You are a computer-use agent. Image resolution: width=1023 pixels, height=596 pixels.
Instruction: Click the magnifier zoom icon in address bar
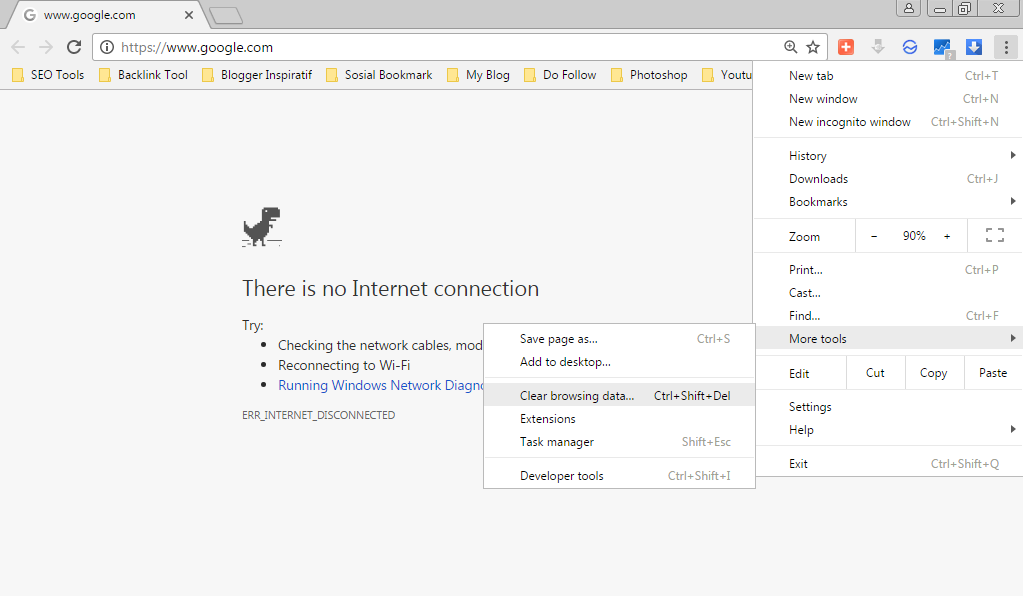click(x=790, y=46)
